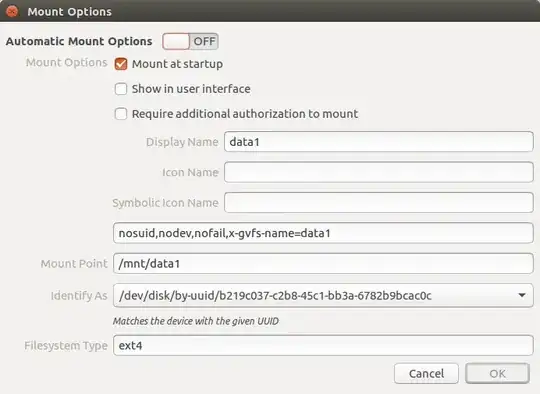Click into the Display Name field containing data1

(379, 142)
